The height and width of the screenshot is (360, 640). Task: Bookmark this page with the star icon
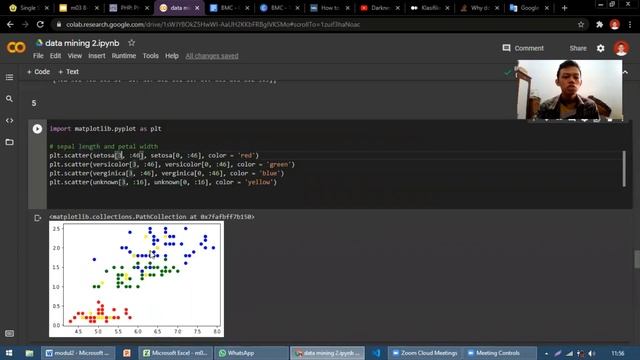pyautogui.click(x=581, y=24)
